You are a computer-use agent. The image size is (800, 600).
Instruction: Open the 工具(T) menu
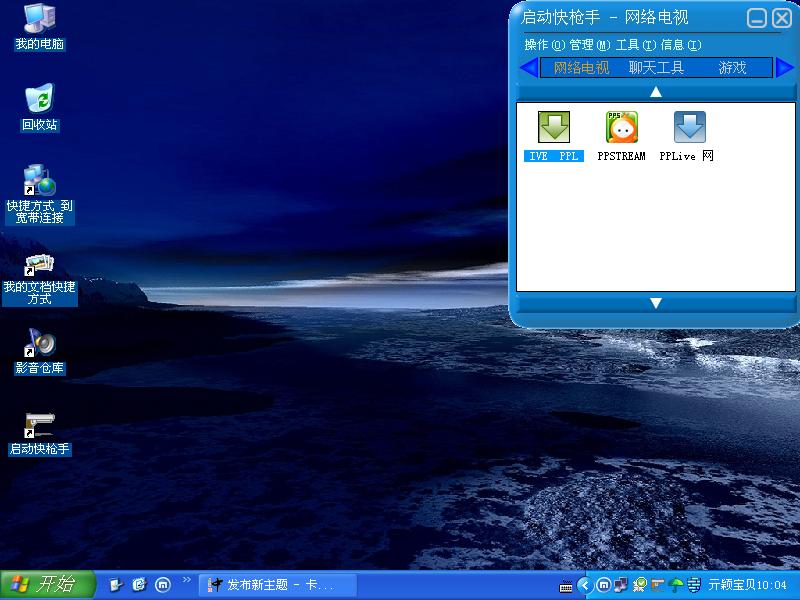click(636, 45)
